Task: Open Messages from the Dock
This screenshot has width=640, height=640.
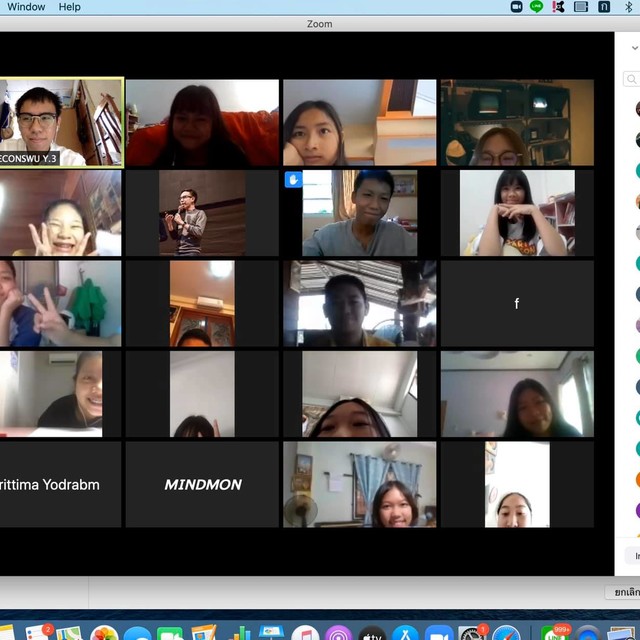Action: 138,633
